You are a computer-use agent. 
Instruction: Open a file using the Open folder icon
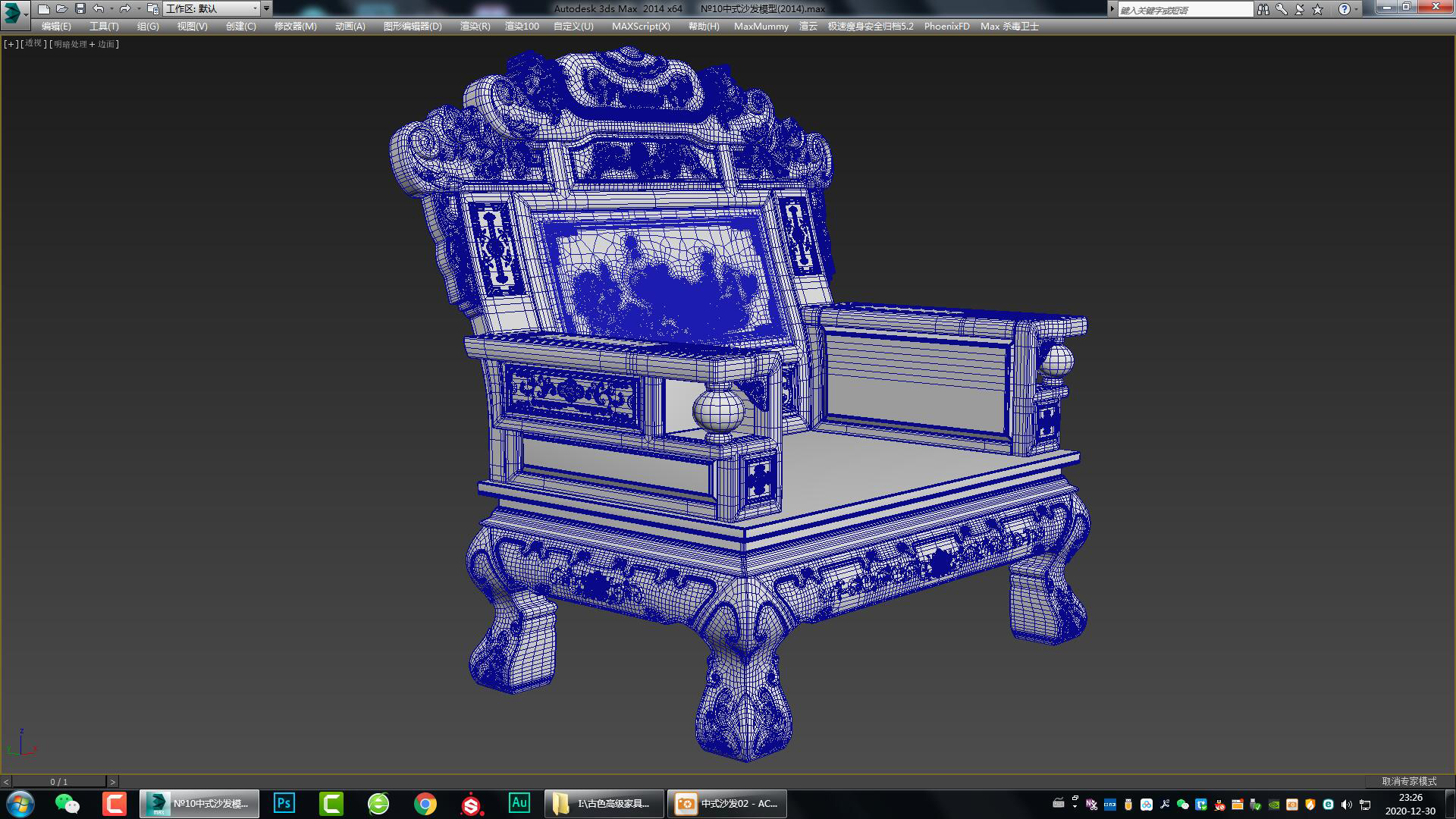pyautogui.click(x=61, y=8)
